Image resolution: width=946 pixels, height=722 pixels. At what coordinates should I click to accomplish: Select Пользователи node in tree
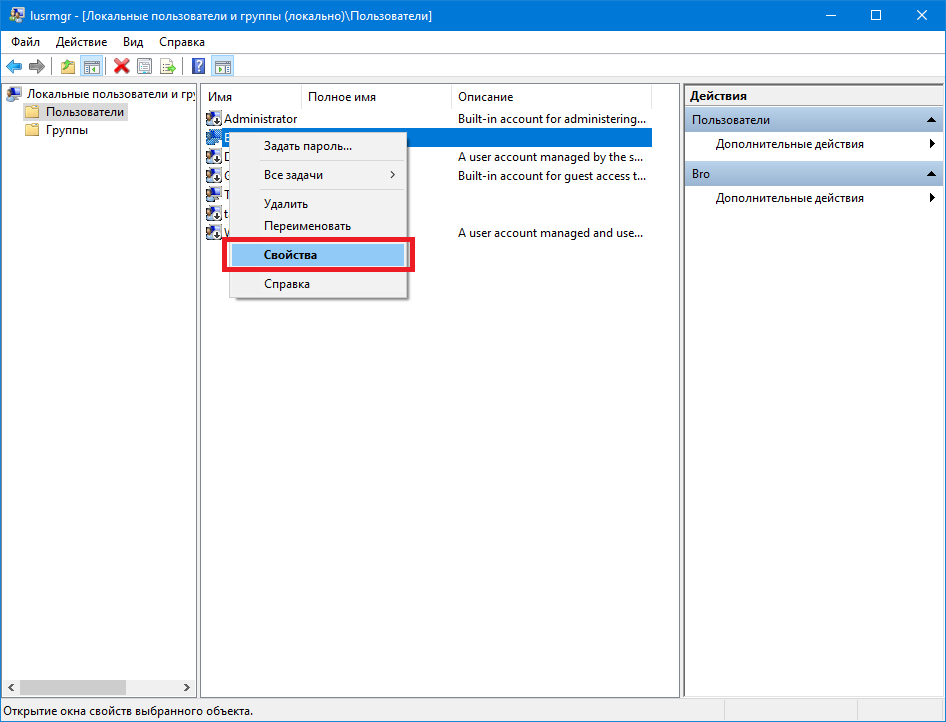(x=85, y=112)
